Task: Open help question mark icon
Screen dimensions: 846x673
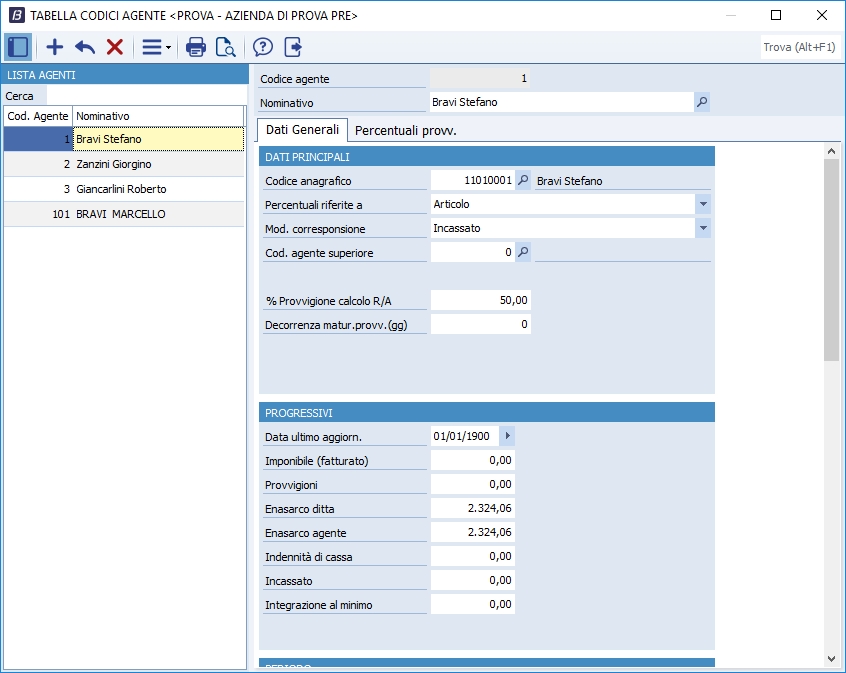Action: click(263, 47)
